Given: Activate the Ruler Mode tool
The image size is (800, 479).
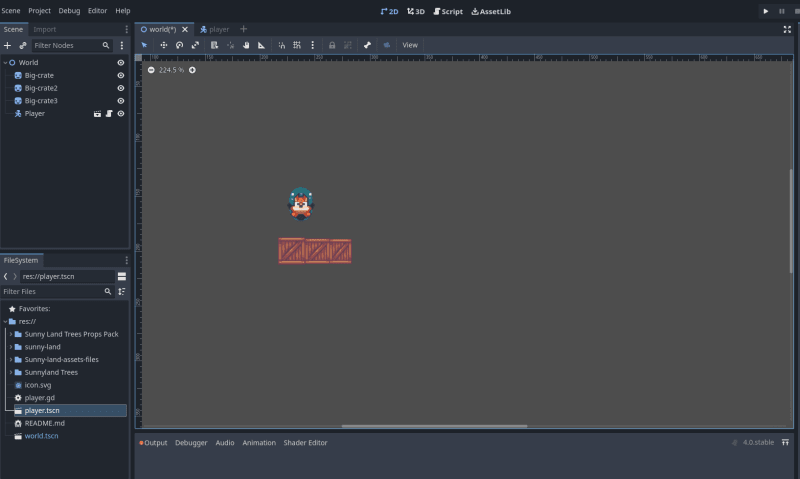Looking at the screenshot, I should tap(261, 45).
